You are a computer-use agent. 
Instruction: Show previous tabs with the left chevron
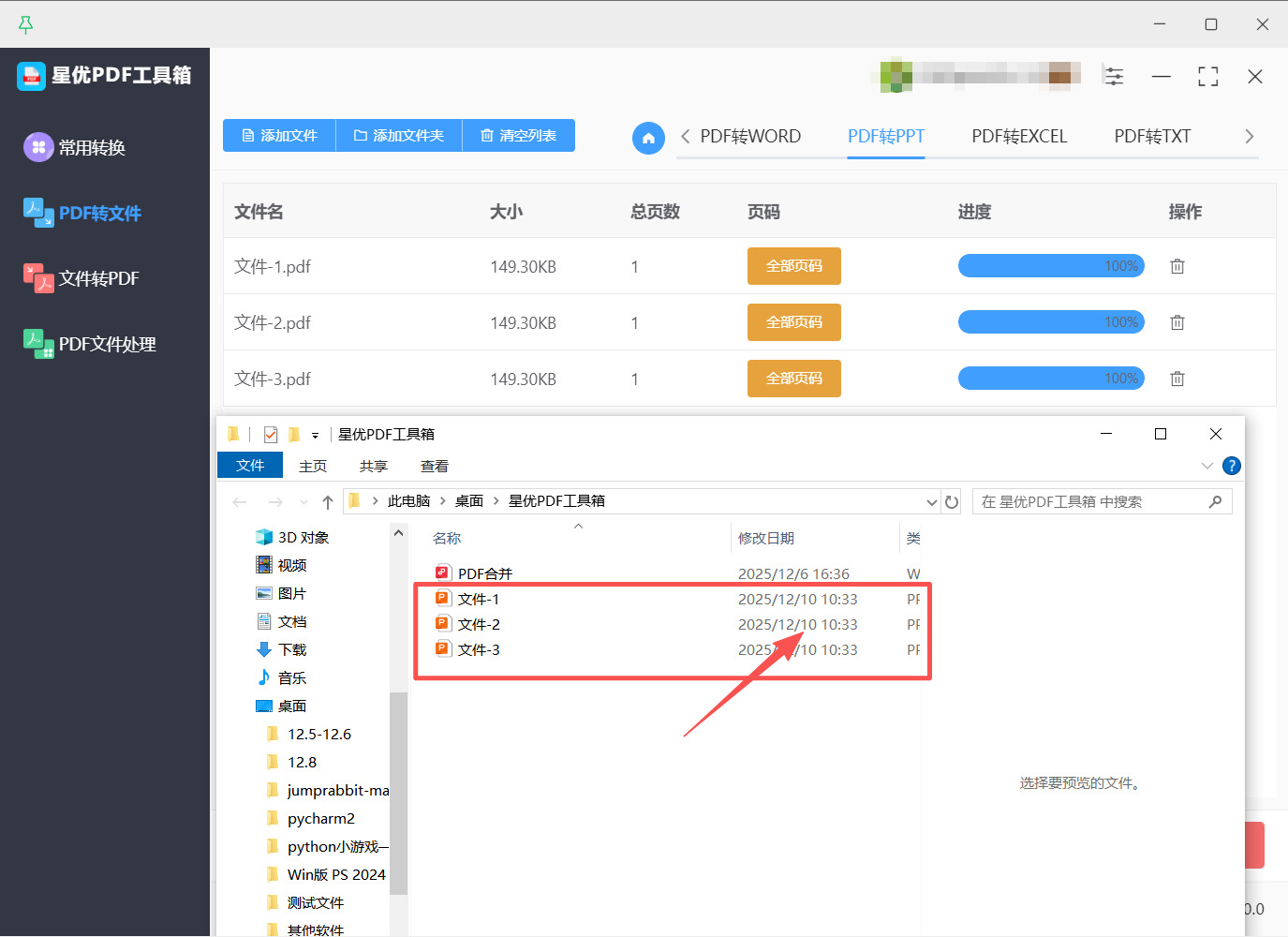pos(686,137)
